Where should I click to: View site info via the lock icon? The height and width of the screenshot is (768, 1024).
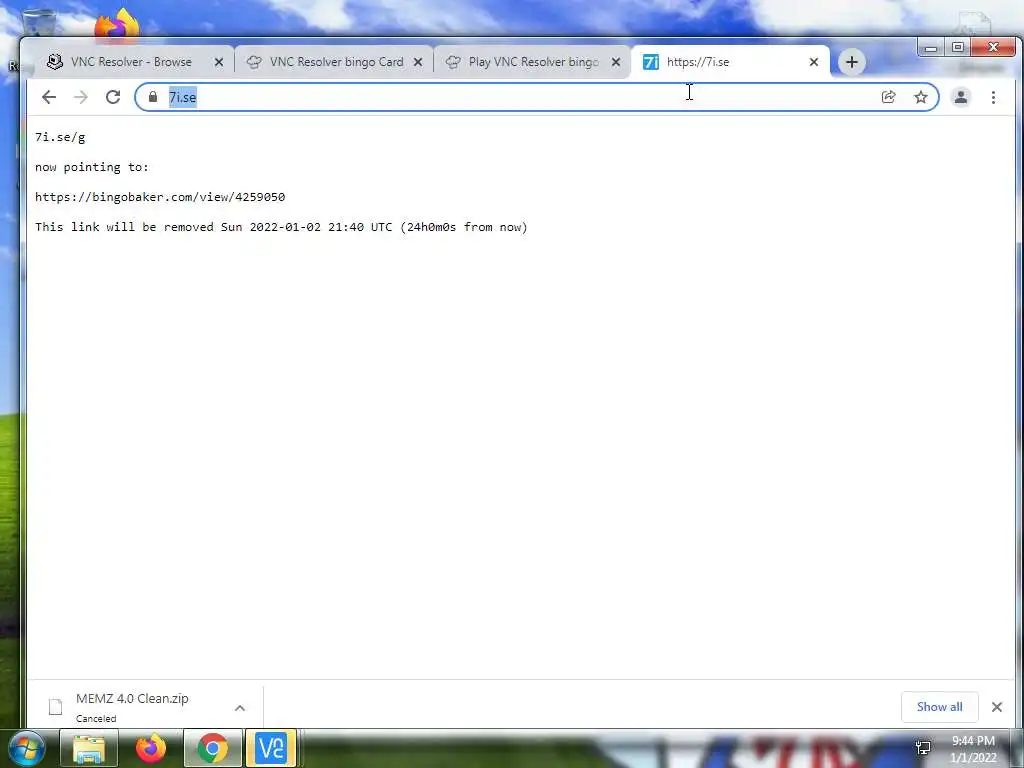pyautogui.click(x=153, y=97)
